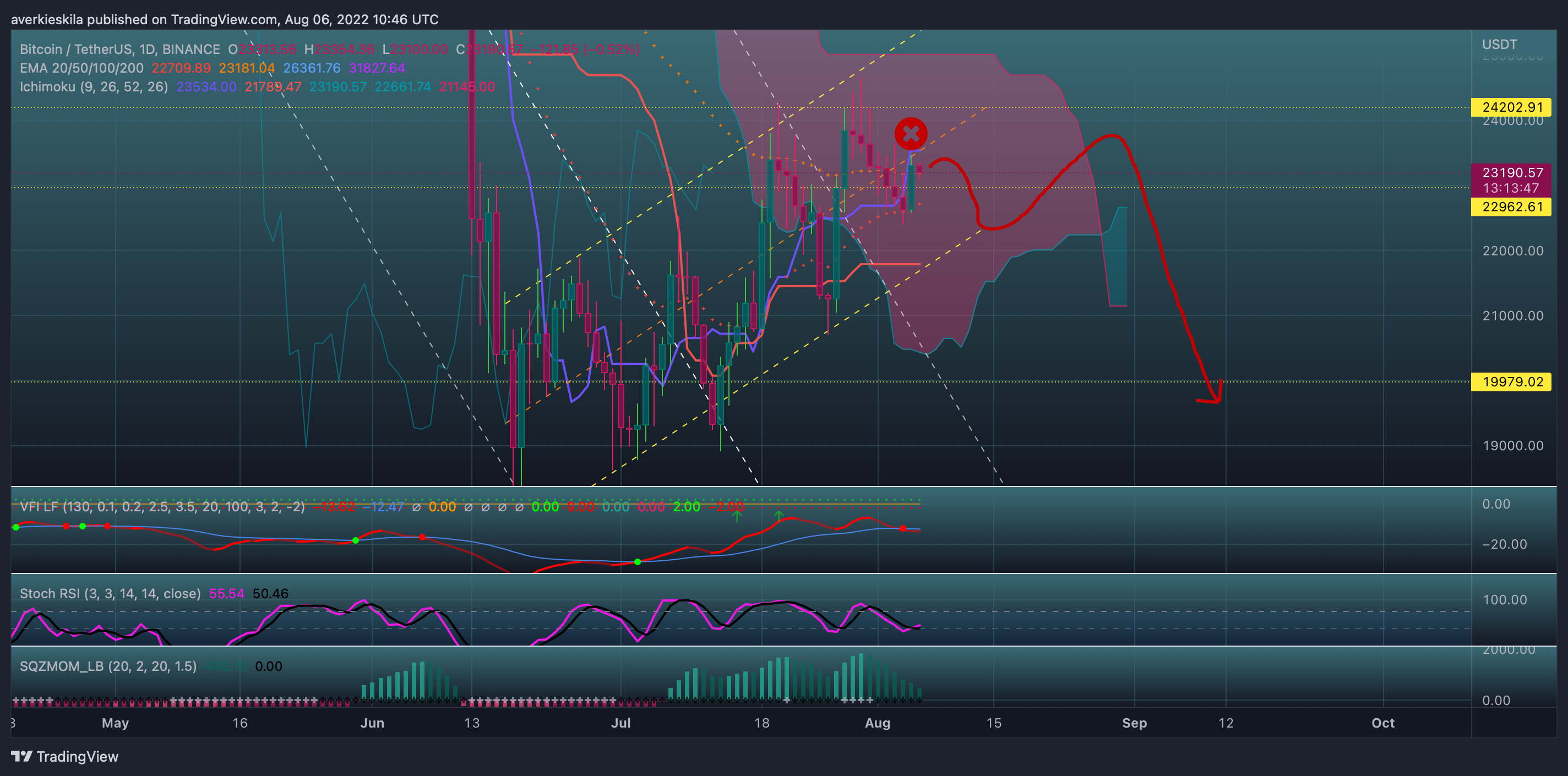Click the Ichimoku value 21145.00

click(467, 87)
